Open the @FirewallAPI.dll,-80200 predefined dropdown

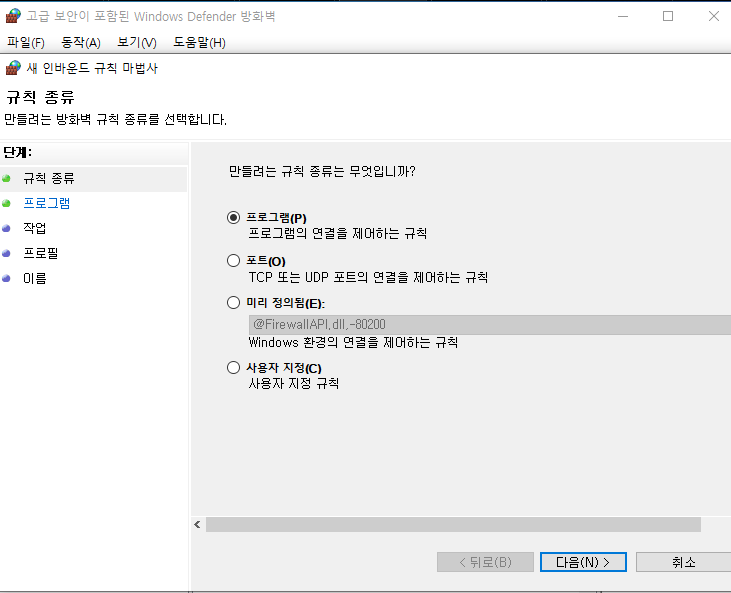490,324
